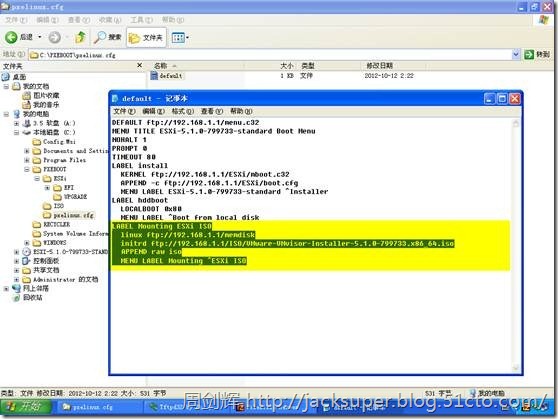Collapse the 我的文档 tree node
This screenshot has height=419, width=558.
click(6, 86)
